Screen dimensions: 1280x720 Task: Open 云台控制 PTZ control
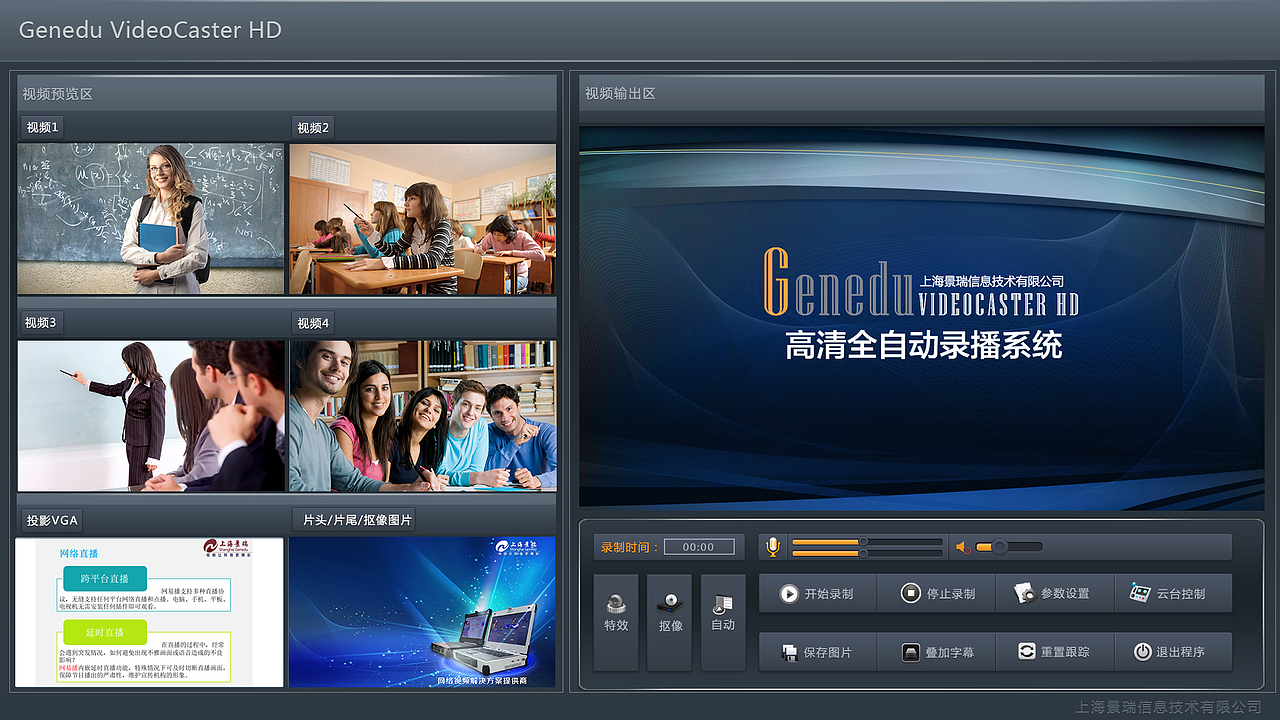point(1173,593)
